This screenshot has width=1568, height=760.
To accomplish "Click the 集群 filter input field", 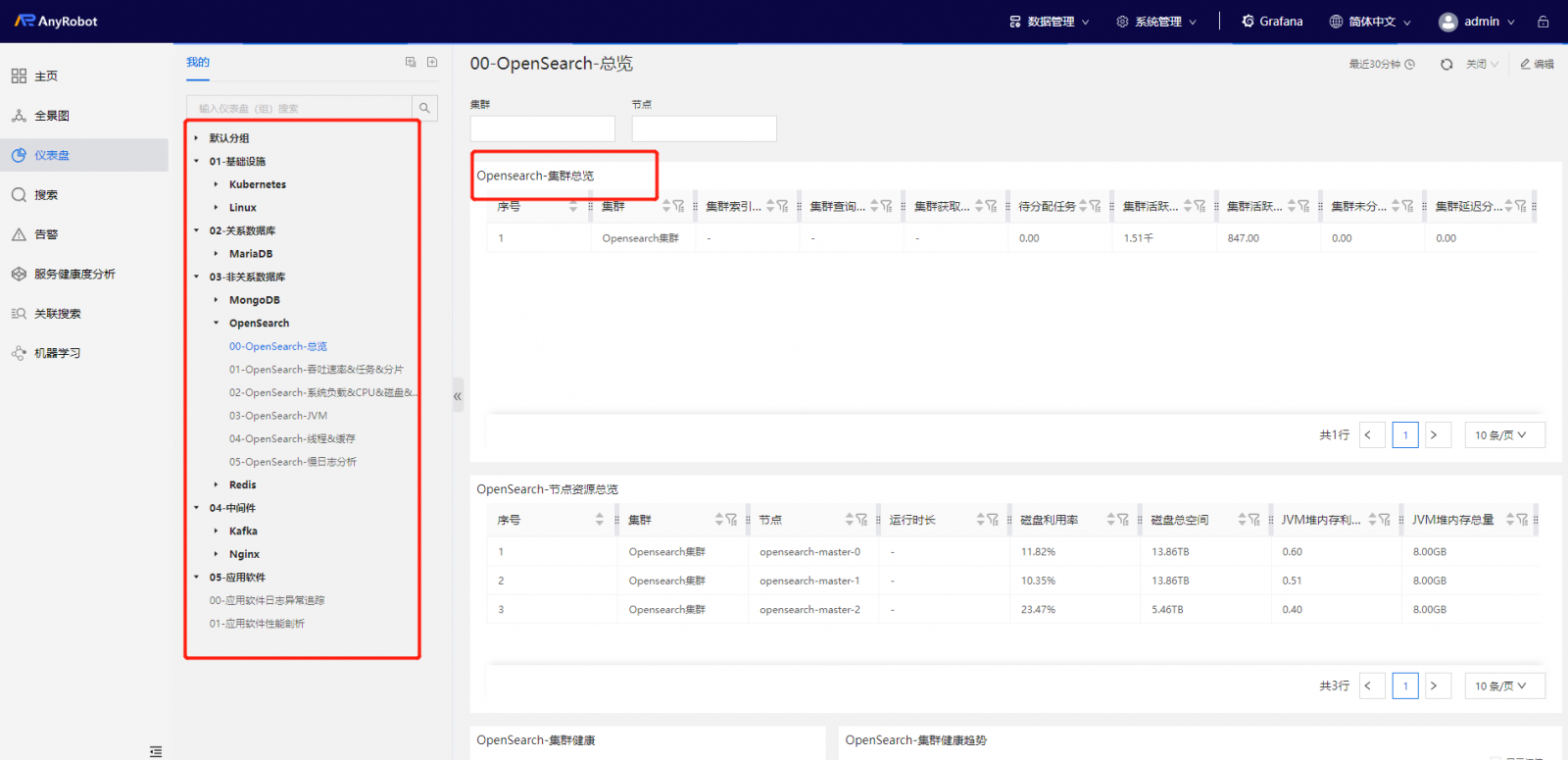I will tap(543, 128).
